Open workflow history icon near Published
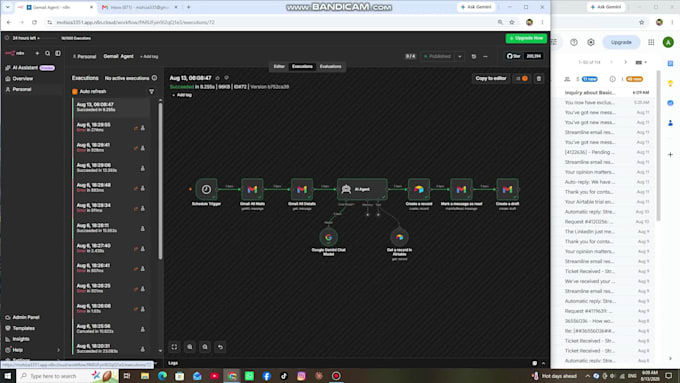680x383 pixels. [474, 56]
